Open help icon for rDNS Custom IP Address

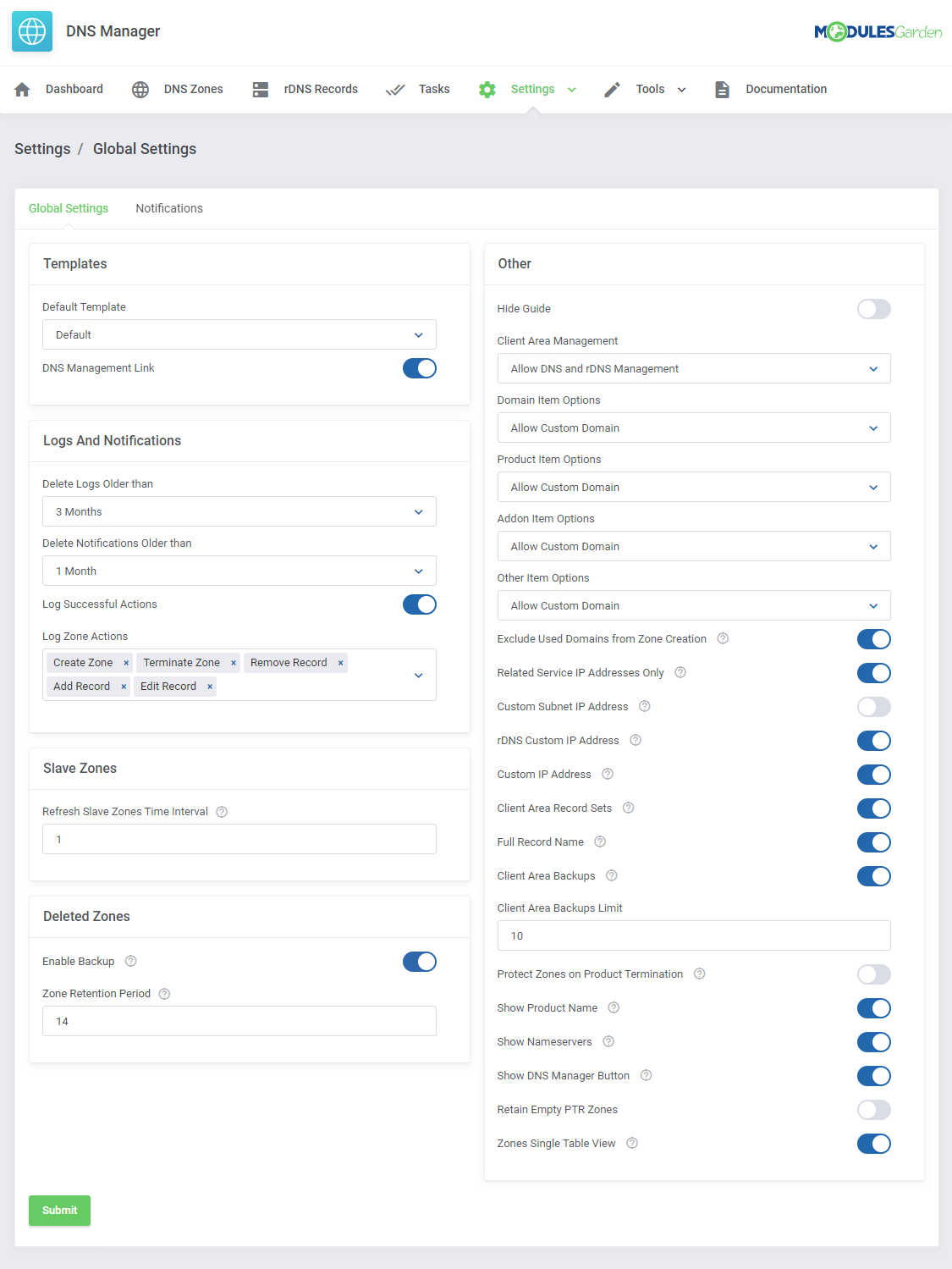(x=636, y=741)
